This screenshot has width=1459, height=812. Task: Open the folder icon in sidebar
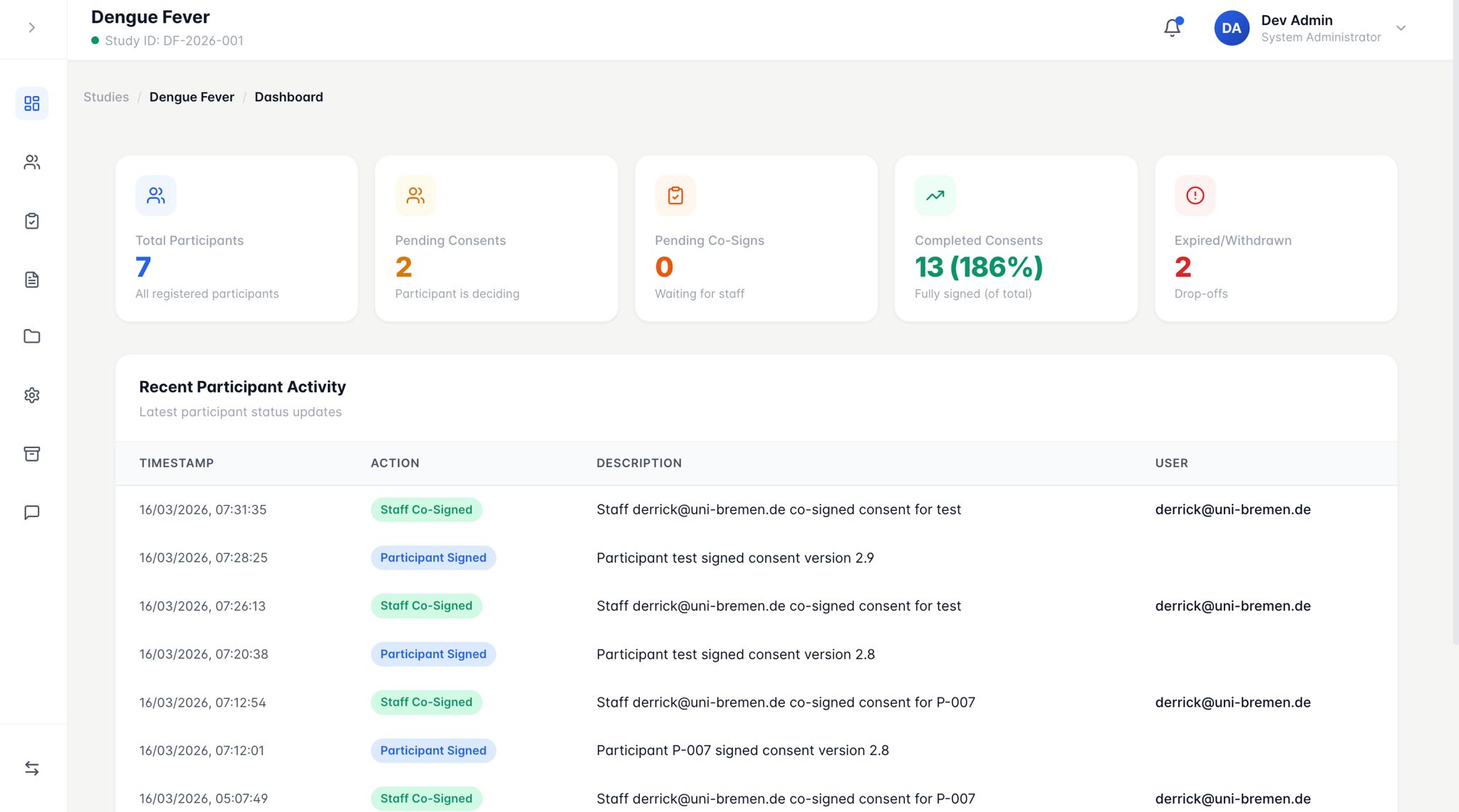pyautogui.click(x=32, y=336)
